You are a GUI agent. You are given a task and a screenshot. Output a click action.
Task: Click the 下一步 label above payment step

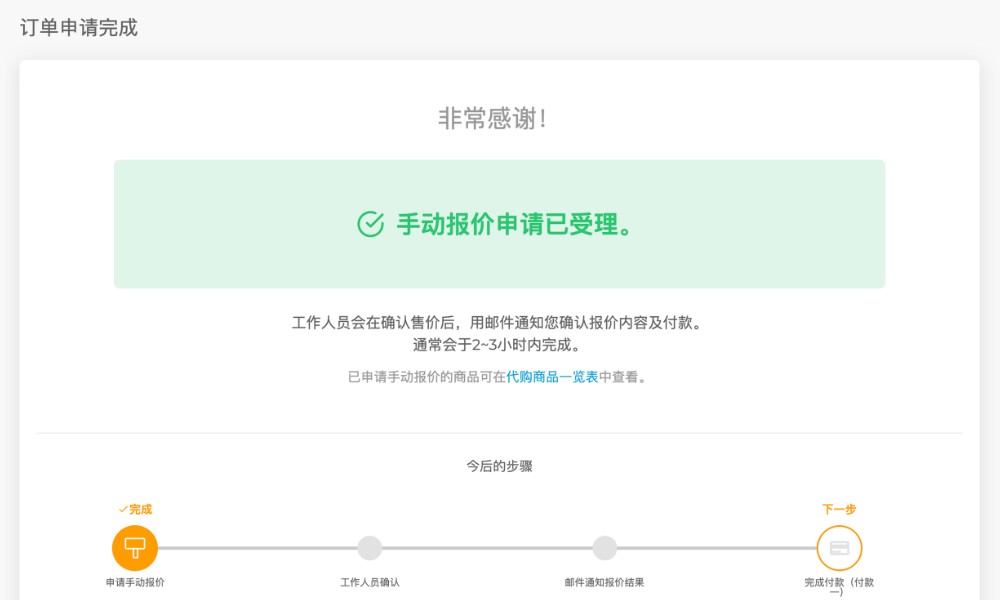click(839, 509)
